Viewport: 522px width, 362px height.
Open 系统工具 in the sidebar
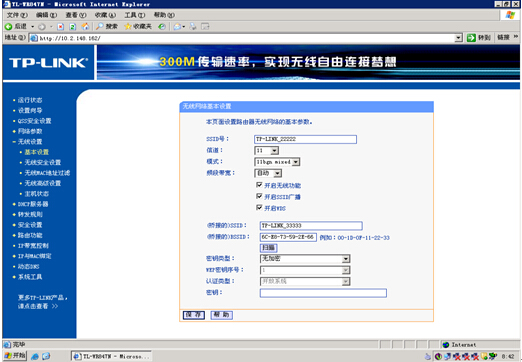click(x=30, y=277)
